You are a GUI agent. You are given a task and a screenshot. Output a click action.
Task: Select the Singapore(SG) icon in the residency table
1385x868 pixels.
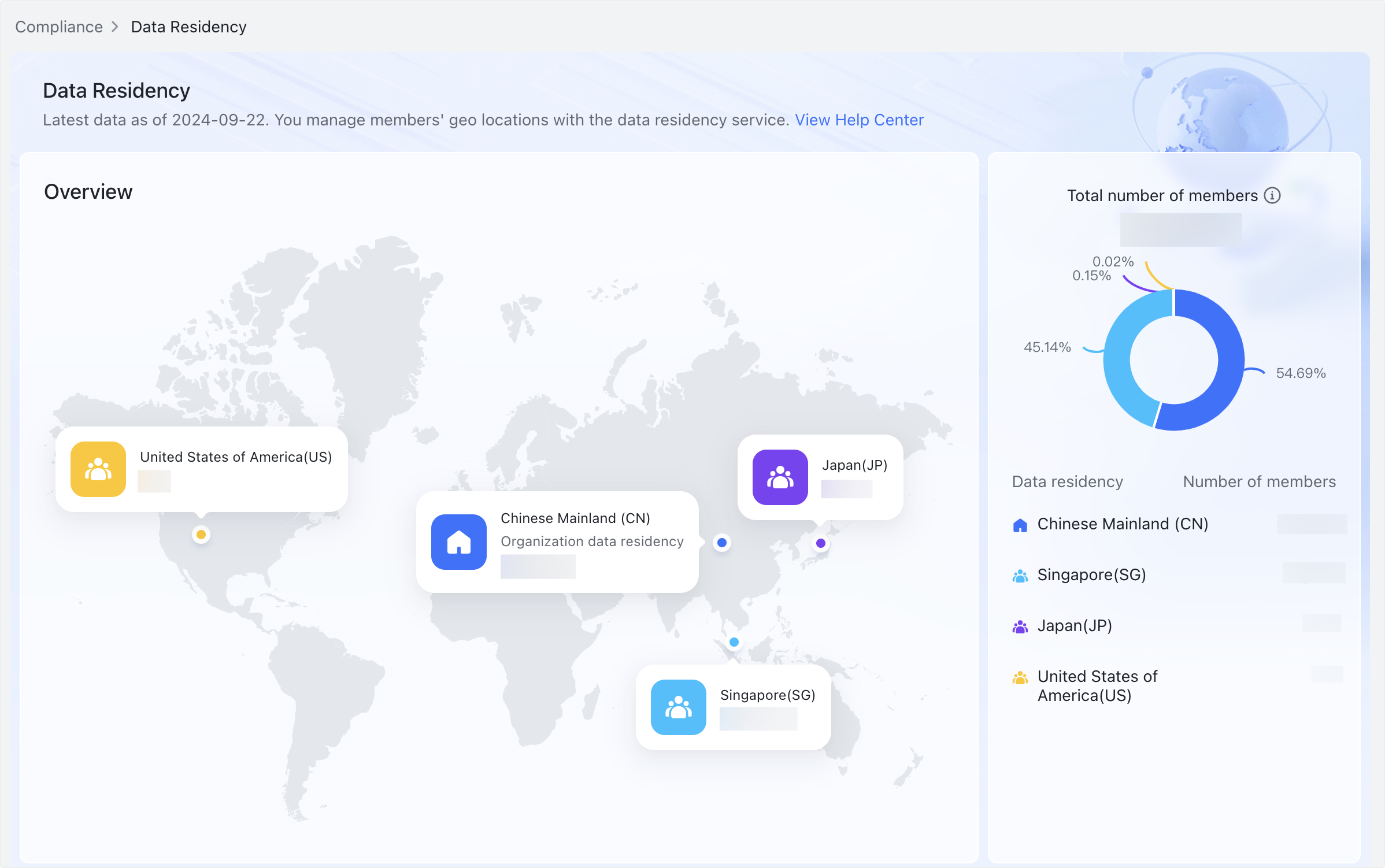click(x=1020, y=574)
